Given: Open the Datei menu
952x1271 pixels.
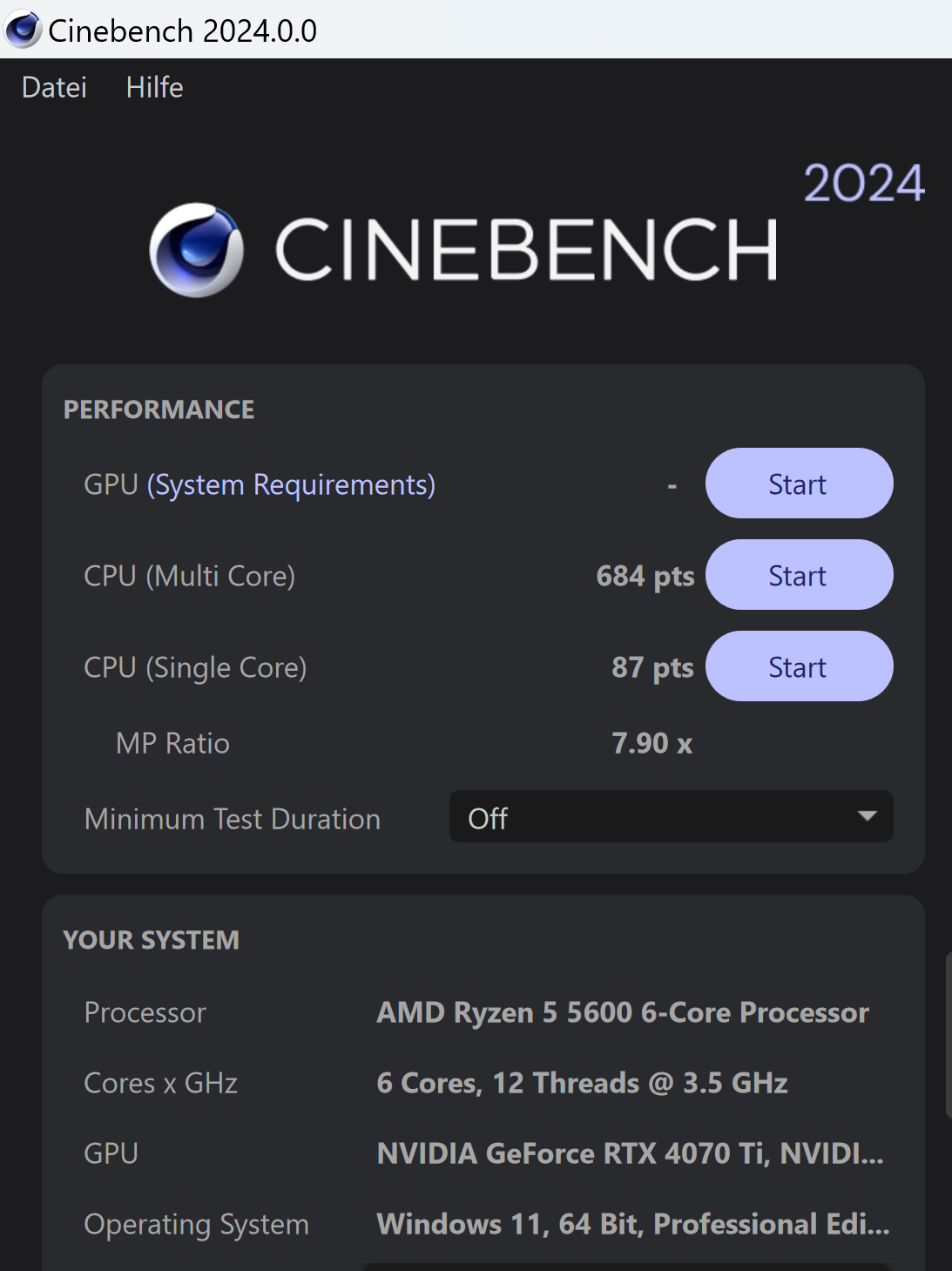Looking at the screenshot, I should pyautogui.click(x=53, y=87).
